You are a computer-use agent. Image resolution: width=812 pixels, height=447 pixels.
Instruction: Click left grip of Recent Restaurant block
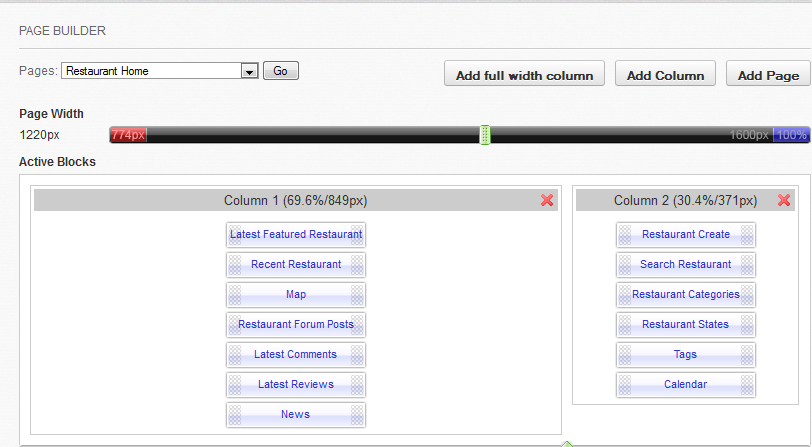[236, 265]
